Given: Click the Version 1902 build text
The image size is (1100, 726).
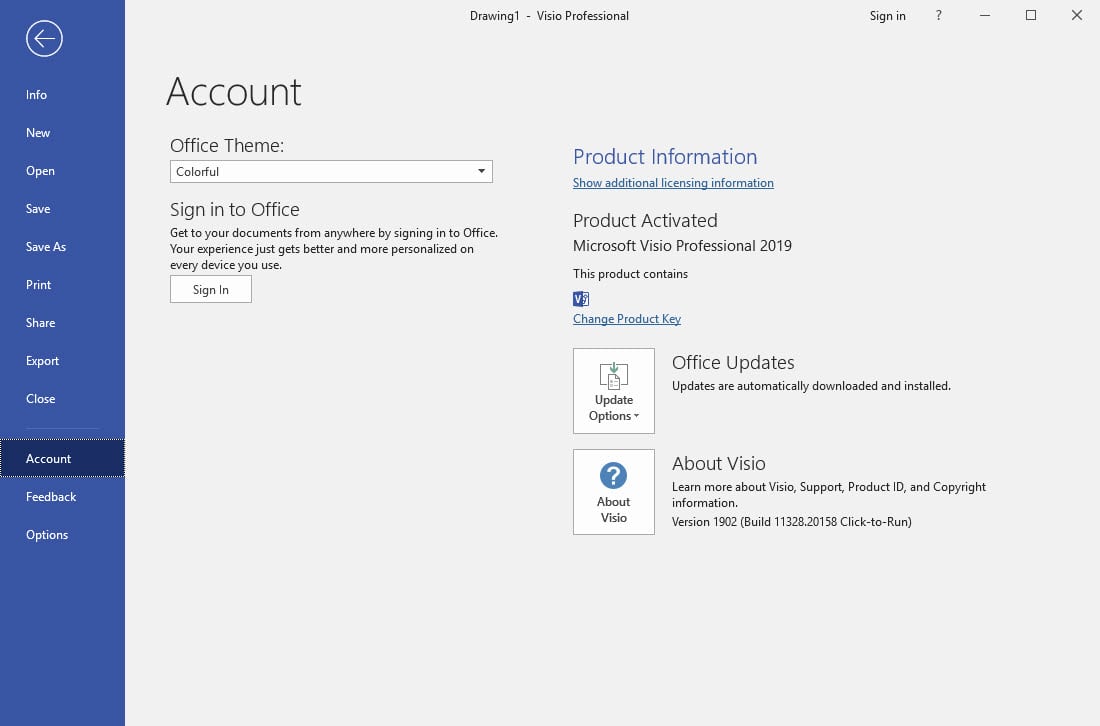Looking at the screenshot, I should click(791, 521).
